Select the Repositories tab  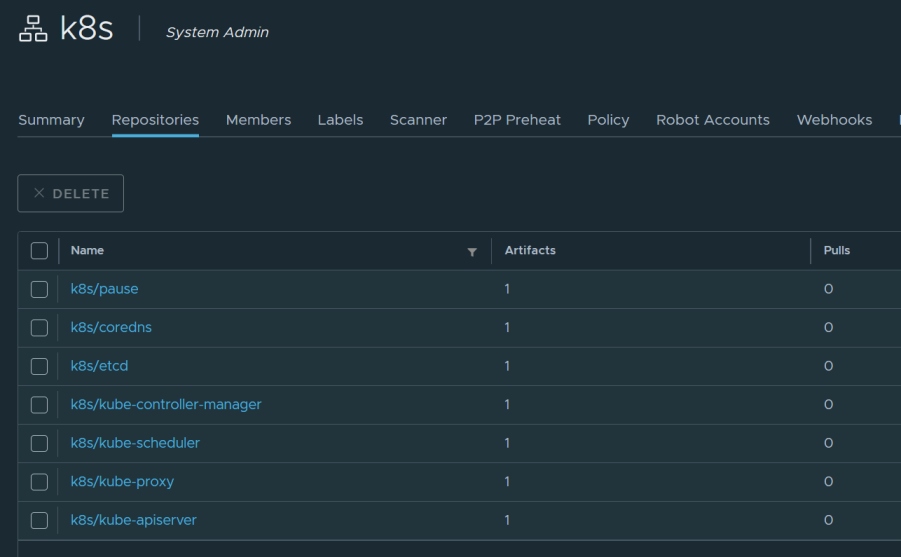click(x=155, y=120)
